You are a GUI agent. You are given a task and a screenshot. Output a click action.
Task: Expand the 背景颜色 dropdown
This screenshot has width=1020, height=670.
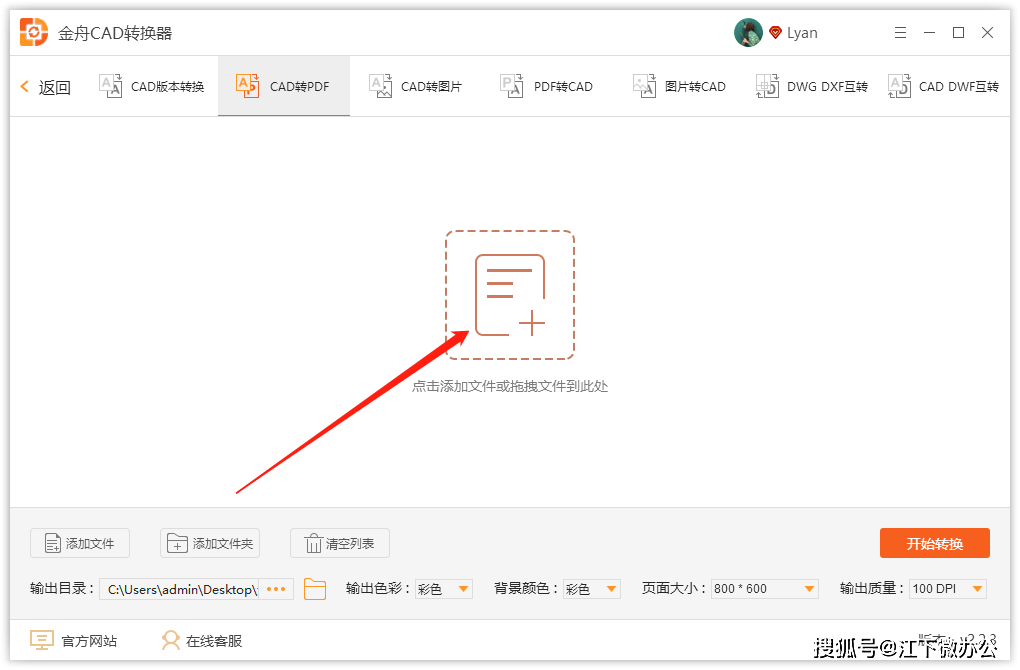591,589
